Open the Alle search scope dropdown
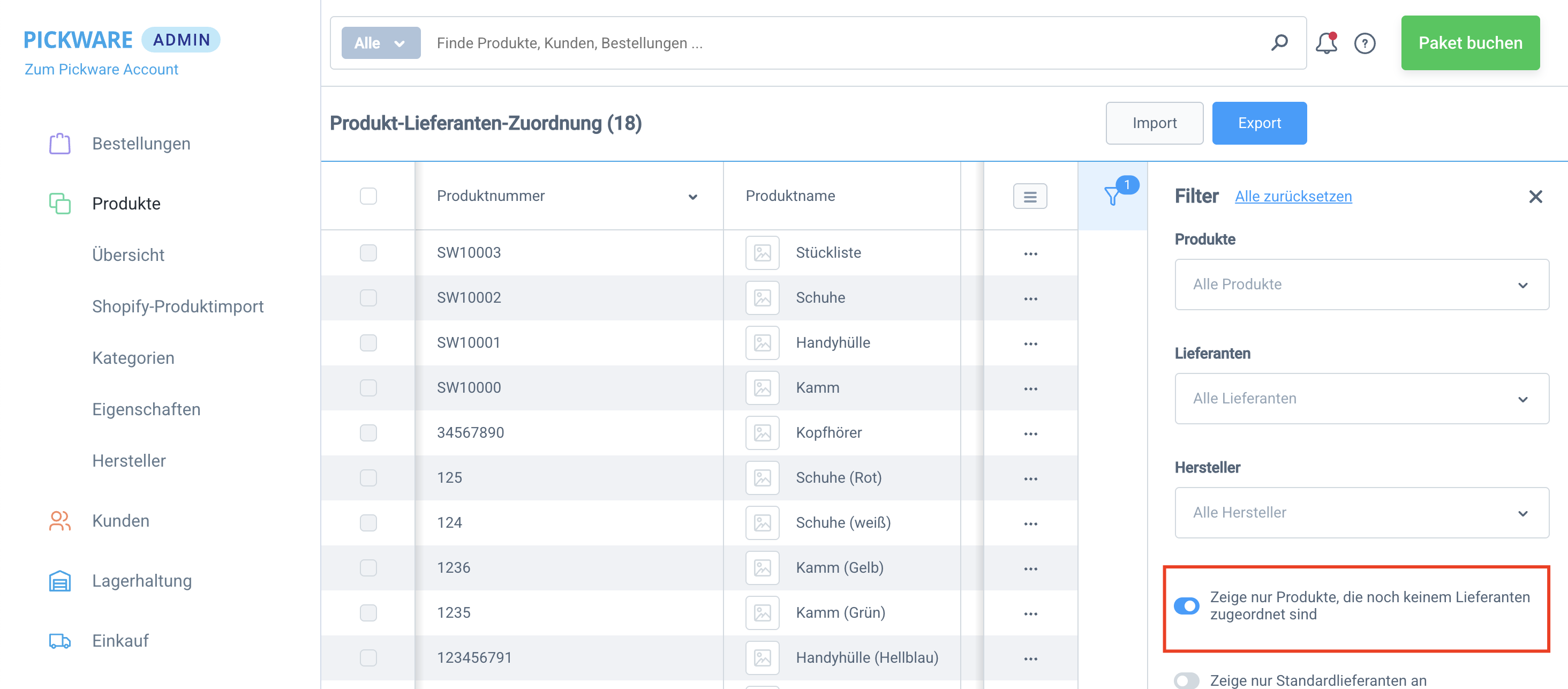The image size is (1568, 689). click(x=380, y=43)
